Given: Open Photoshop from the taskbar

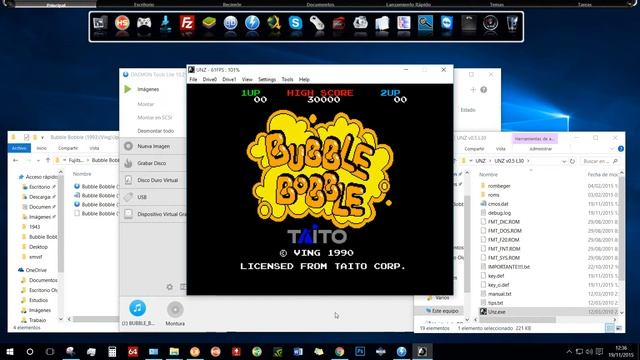Looking at the screenshot, I should coord(360,351).
